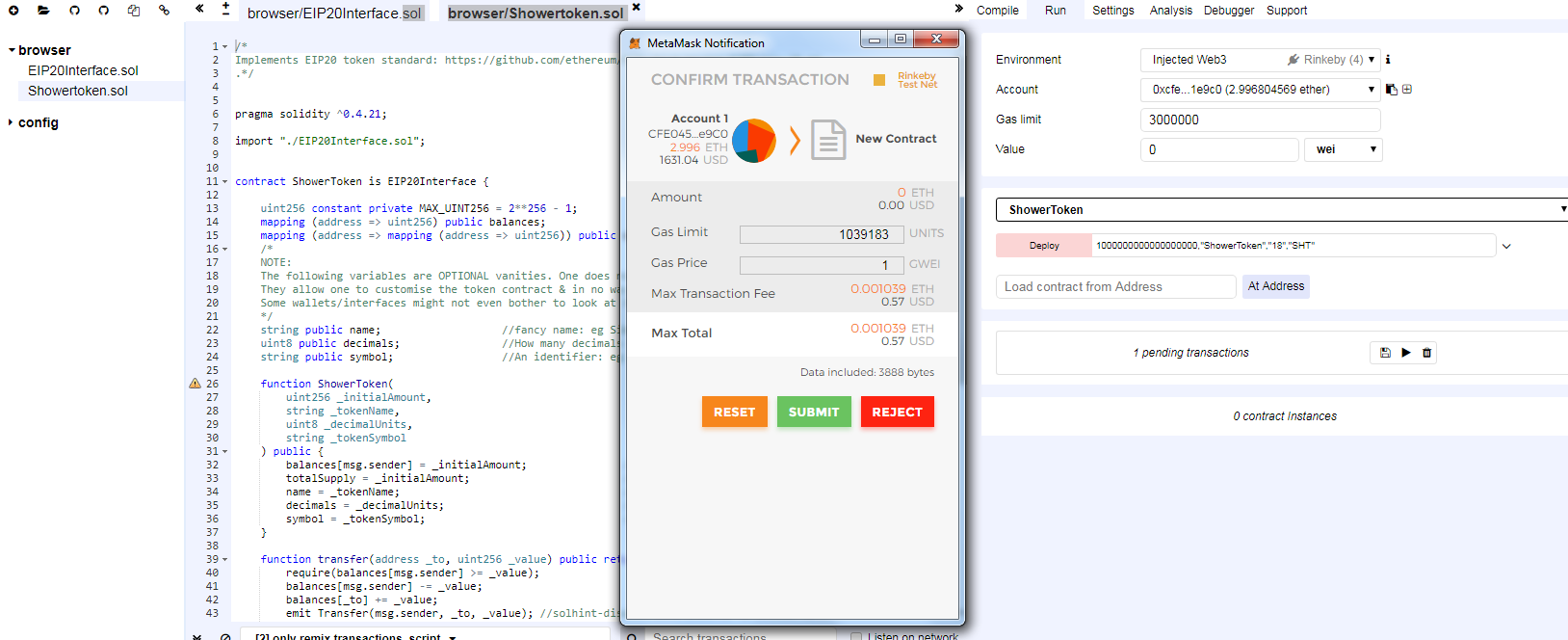Open a local file with the folder icon
This screenshot has width=1568, height=640.
click(43, 11)
